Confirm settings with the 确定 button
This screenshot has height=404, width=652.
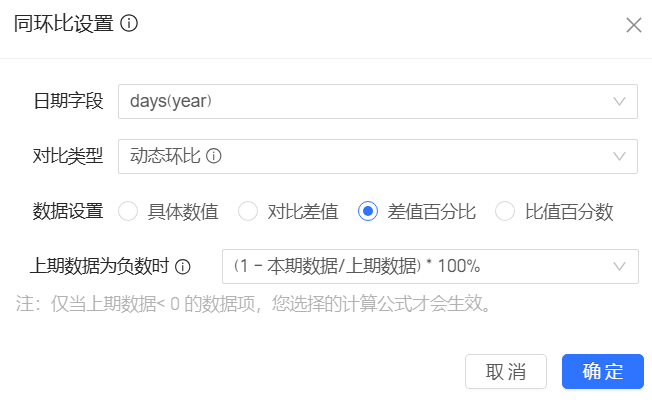click(603, 371)
